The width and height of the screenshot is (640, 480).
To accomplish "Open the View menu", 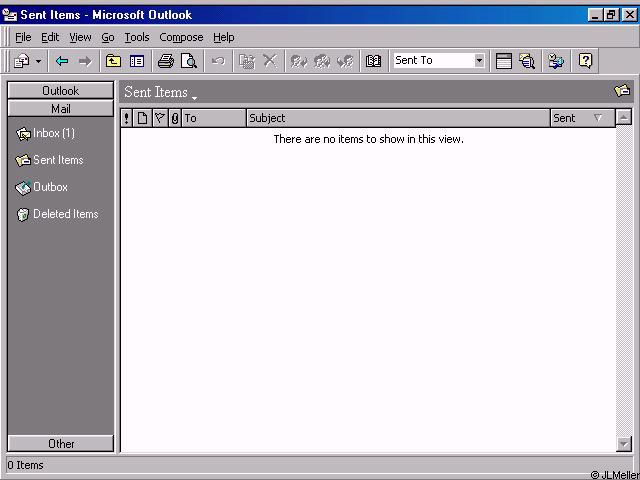I will 80,37.
